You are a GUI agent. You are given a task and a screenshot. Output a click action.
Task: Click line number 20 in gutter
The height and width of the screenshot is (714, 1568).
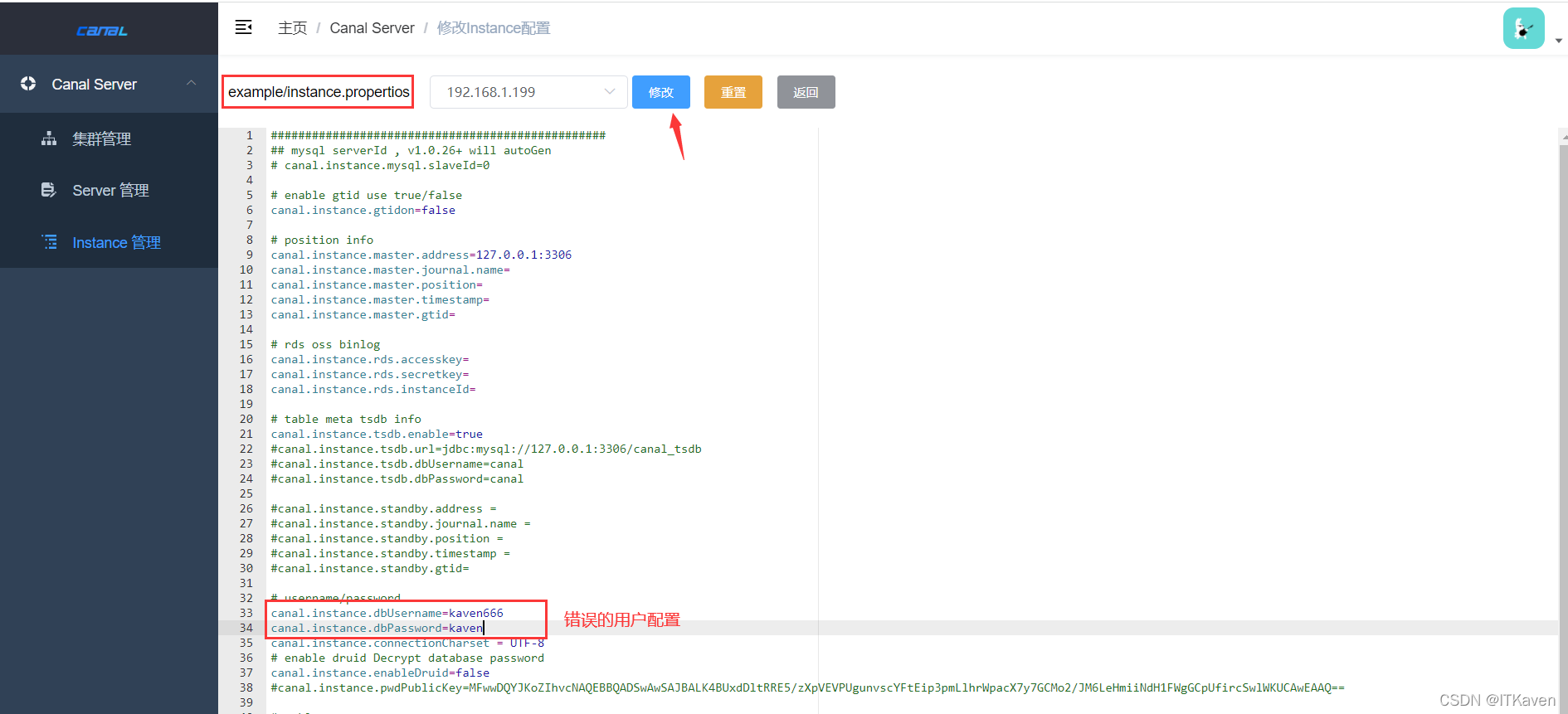[x=246, y=419]
